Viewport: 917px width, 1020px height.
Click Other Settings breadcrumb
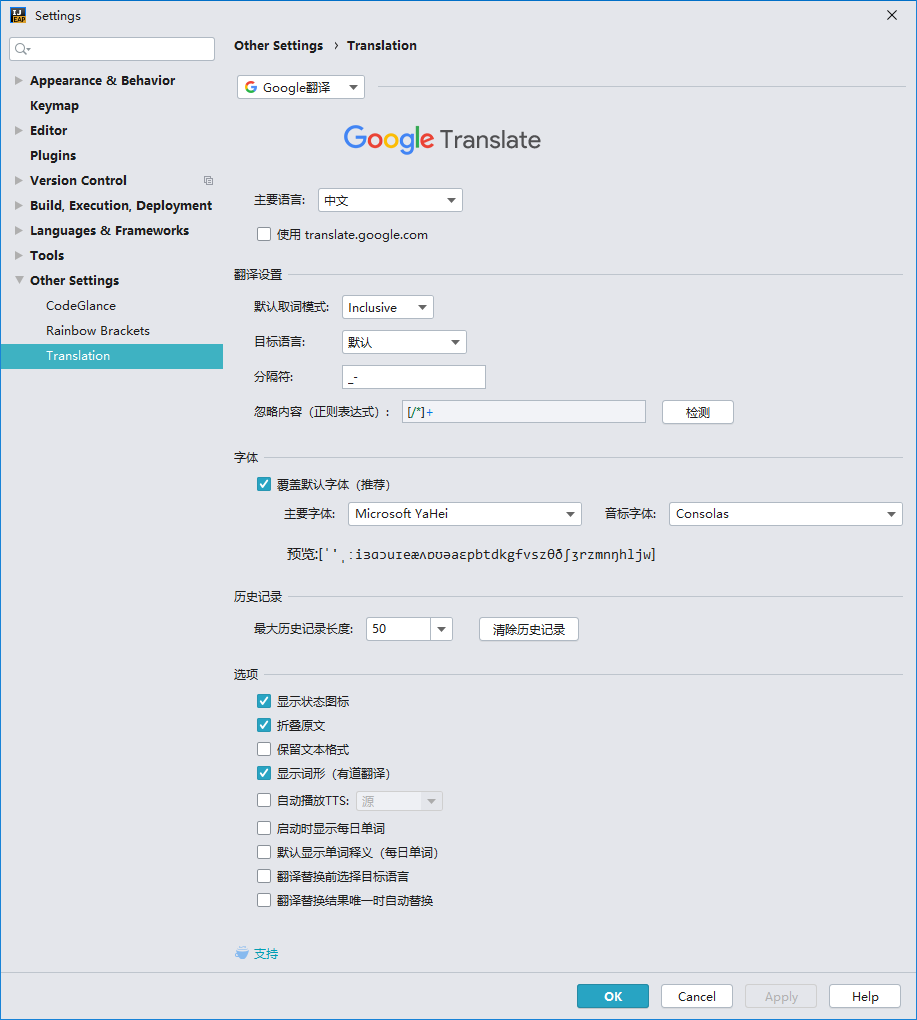278,46
